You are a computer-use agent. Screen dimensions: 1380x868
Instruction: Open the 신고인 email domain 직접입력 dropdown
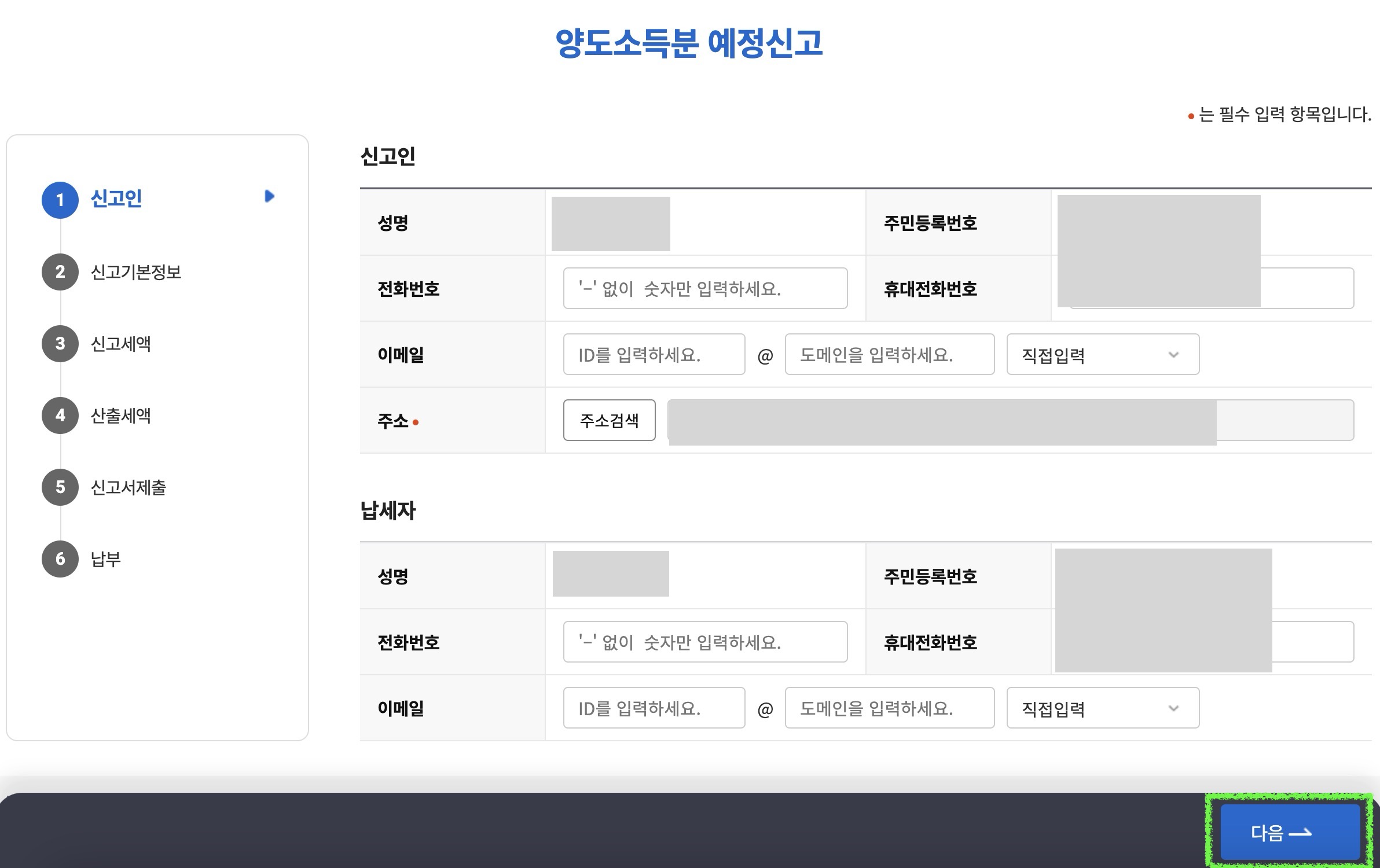pos(1102,354)
